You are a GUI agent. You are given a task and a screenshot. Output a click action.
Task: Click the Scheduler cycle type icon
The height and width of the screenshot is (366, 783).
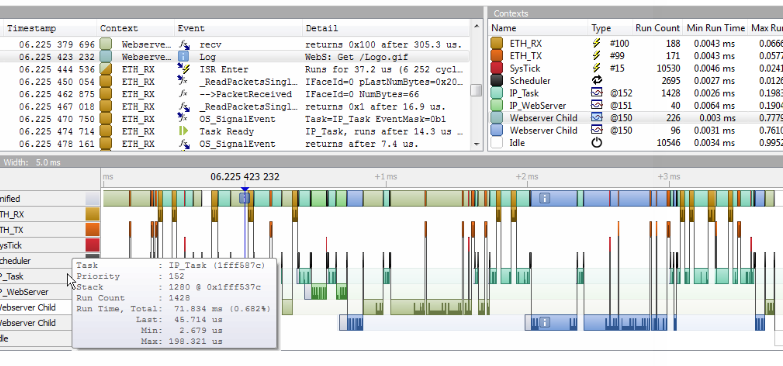[x=597, y=80]
